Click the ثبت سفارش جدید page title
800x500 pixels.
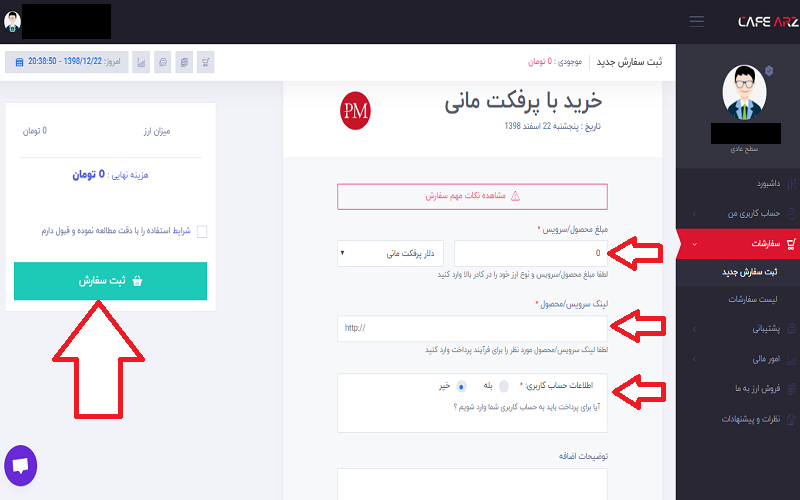point(630,62)
